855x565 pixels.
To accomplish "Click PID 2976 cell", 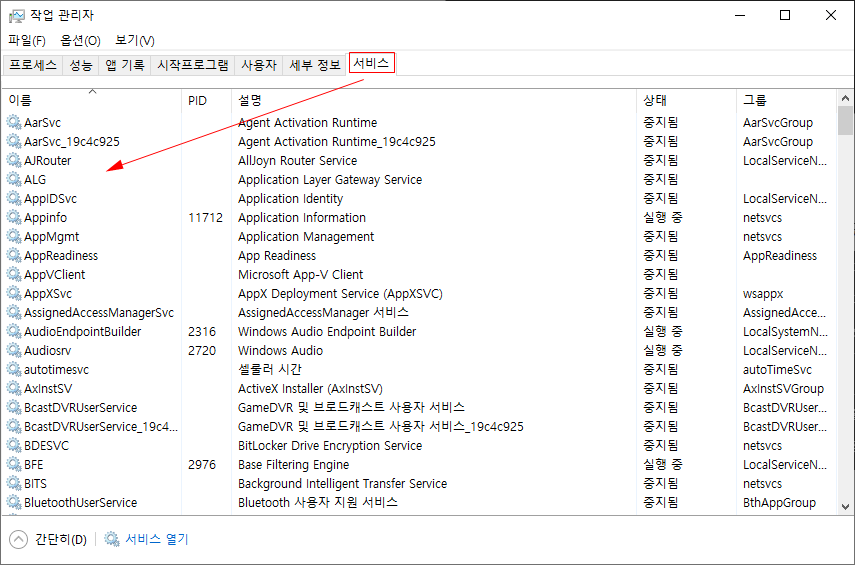I will click(202, 464).
